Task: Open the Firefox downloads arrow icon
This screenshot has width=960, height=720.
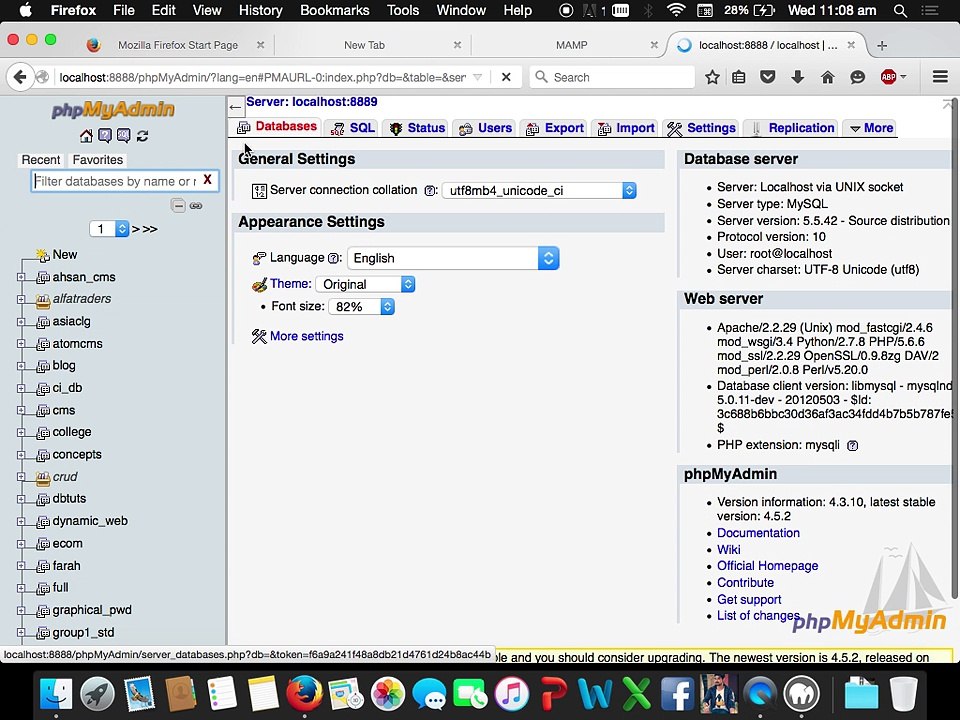Action: (x=797, y=77)
